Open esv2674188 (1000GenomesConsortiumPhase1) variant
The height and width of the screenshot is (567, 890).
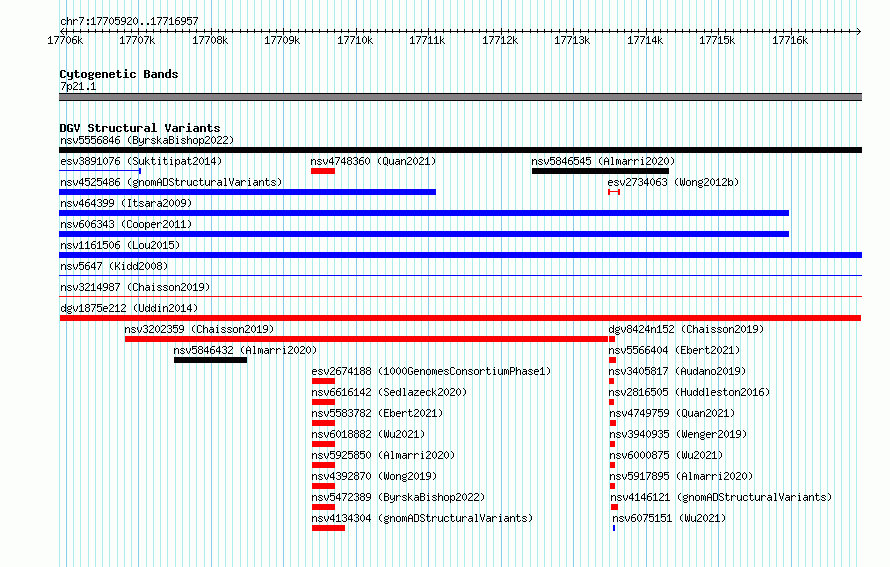click(431, 371)
